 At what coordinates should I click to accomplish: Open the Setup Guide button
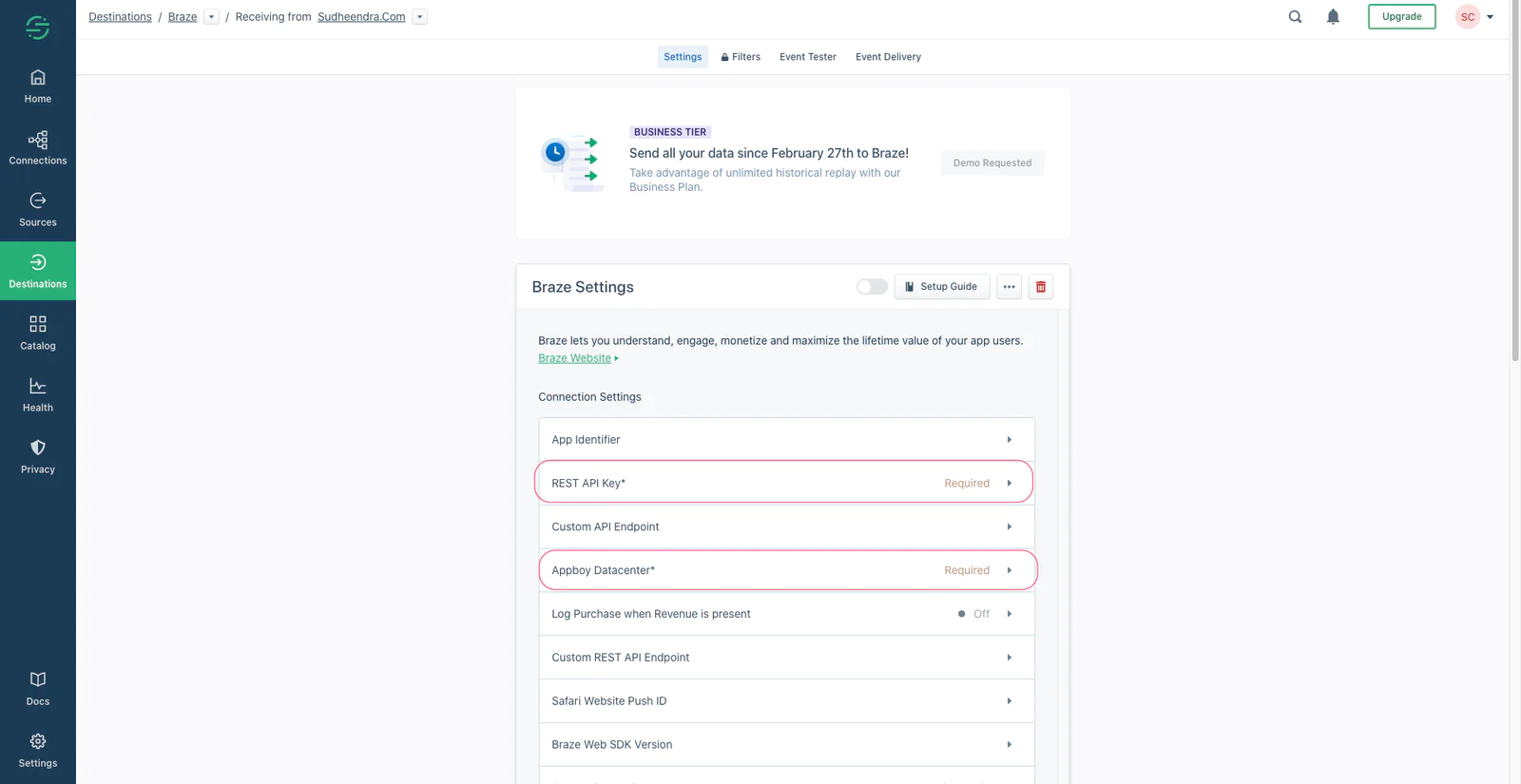click(941, 287)
